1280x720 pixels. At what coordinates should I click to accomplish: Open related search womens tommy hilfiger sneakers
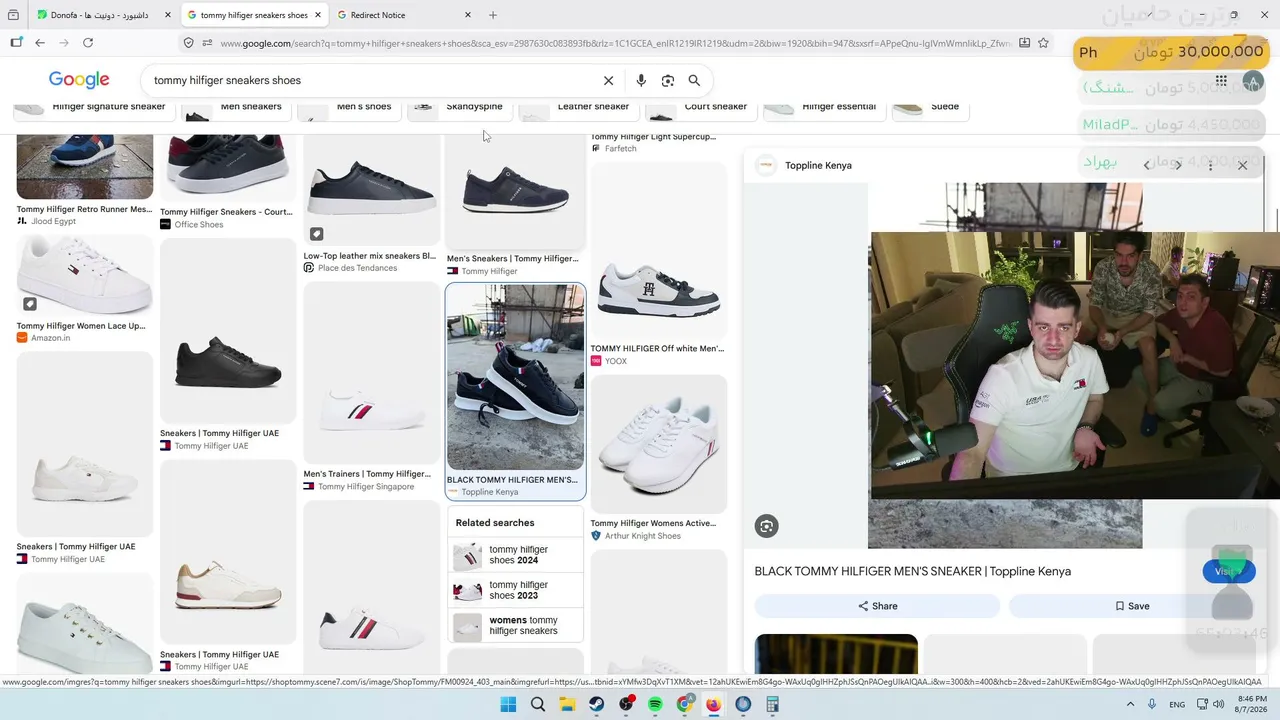515,626
